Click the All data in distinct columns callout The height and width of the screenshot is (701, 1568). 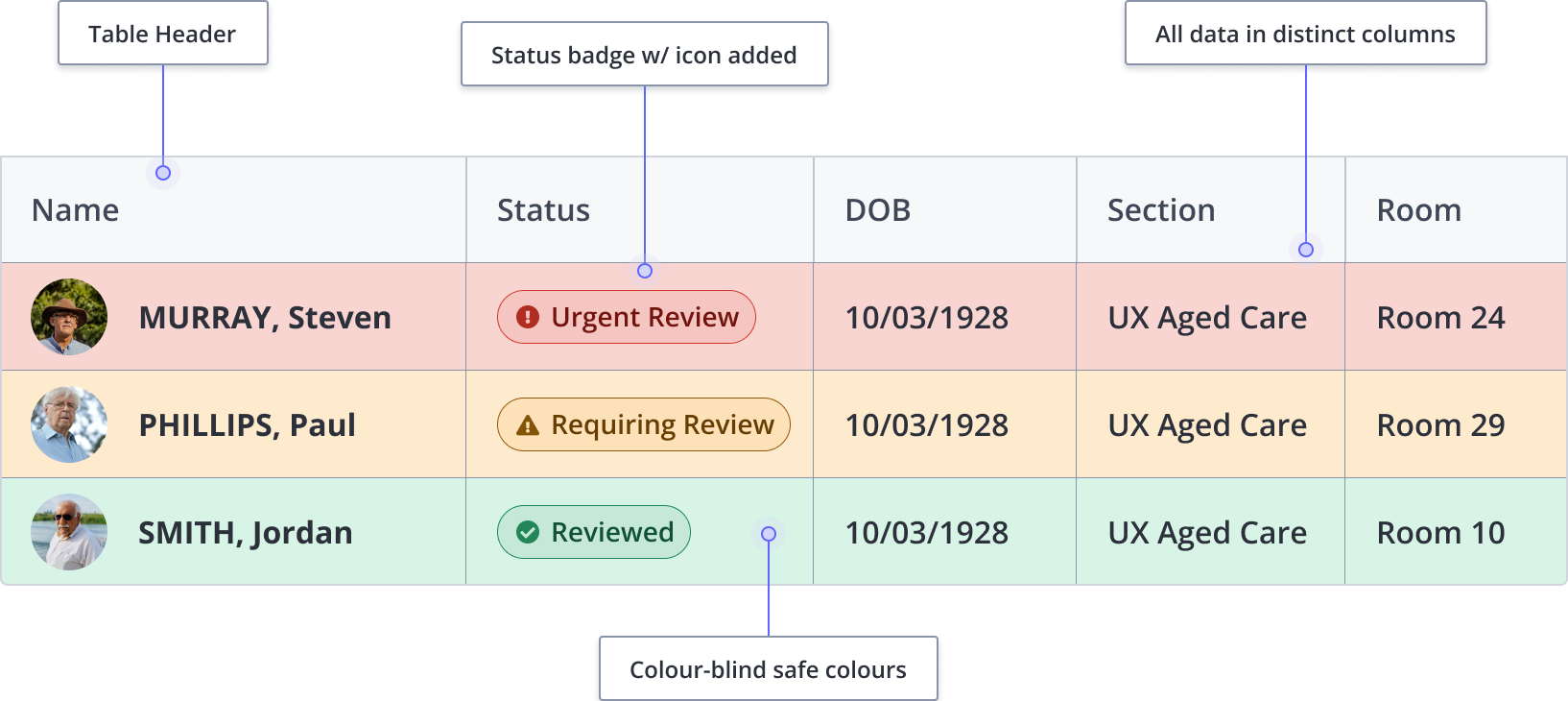click(x=1305, y=34)
